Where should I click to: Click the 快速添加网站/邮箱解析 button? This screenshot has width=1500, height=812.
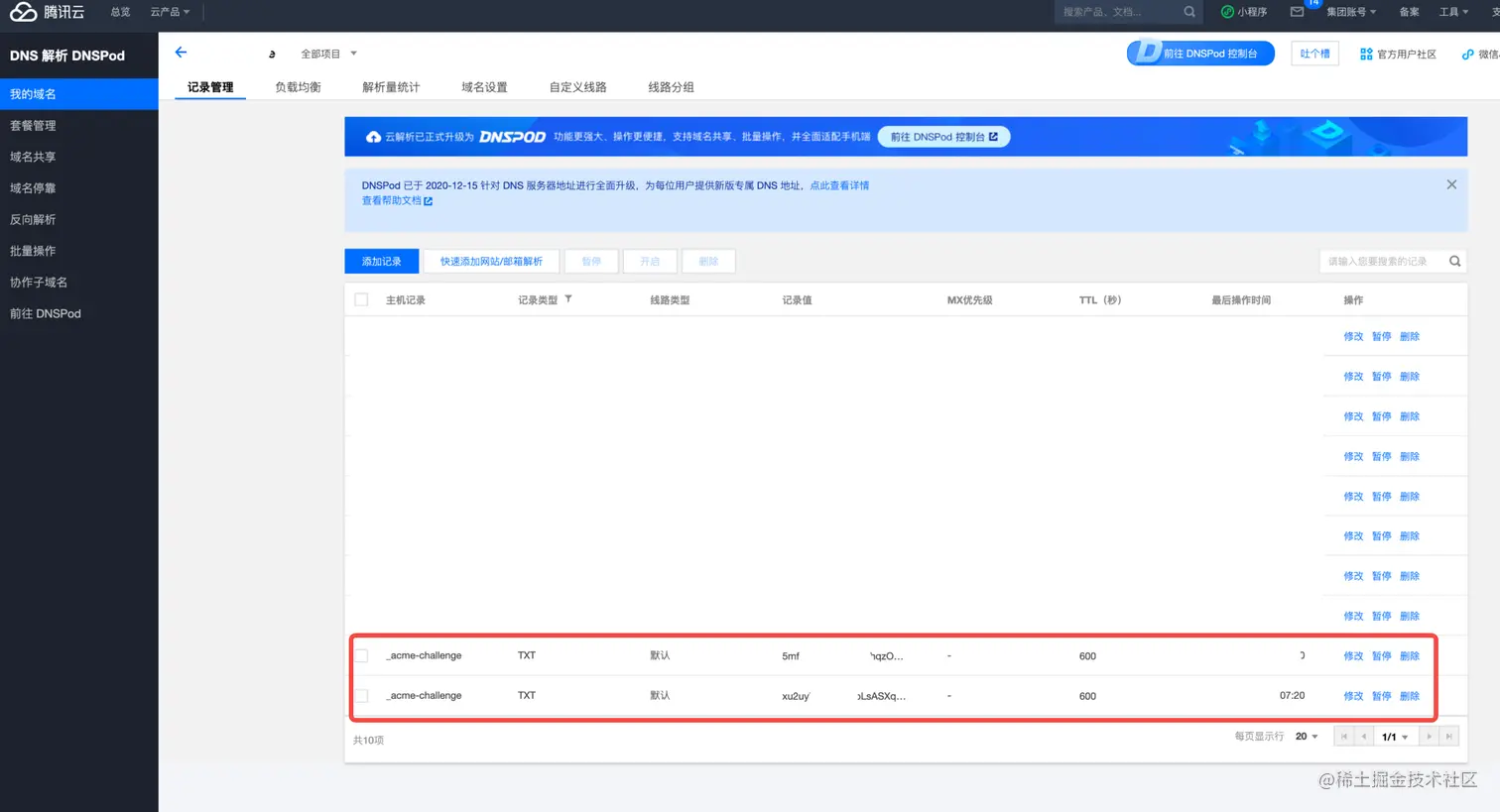click(x=491, y=261)
